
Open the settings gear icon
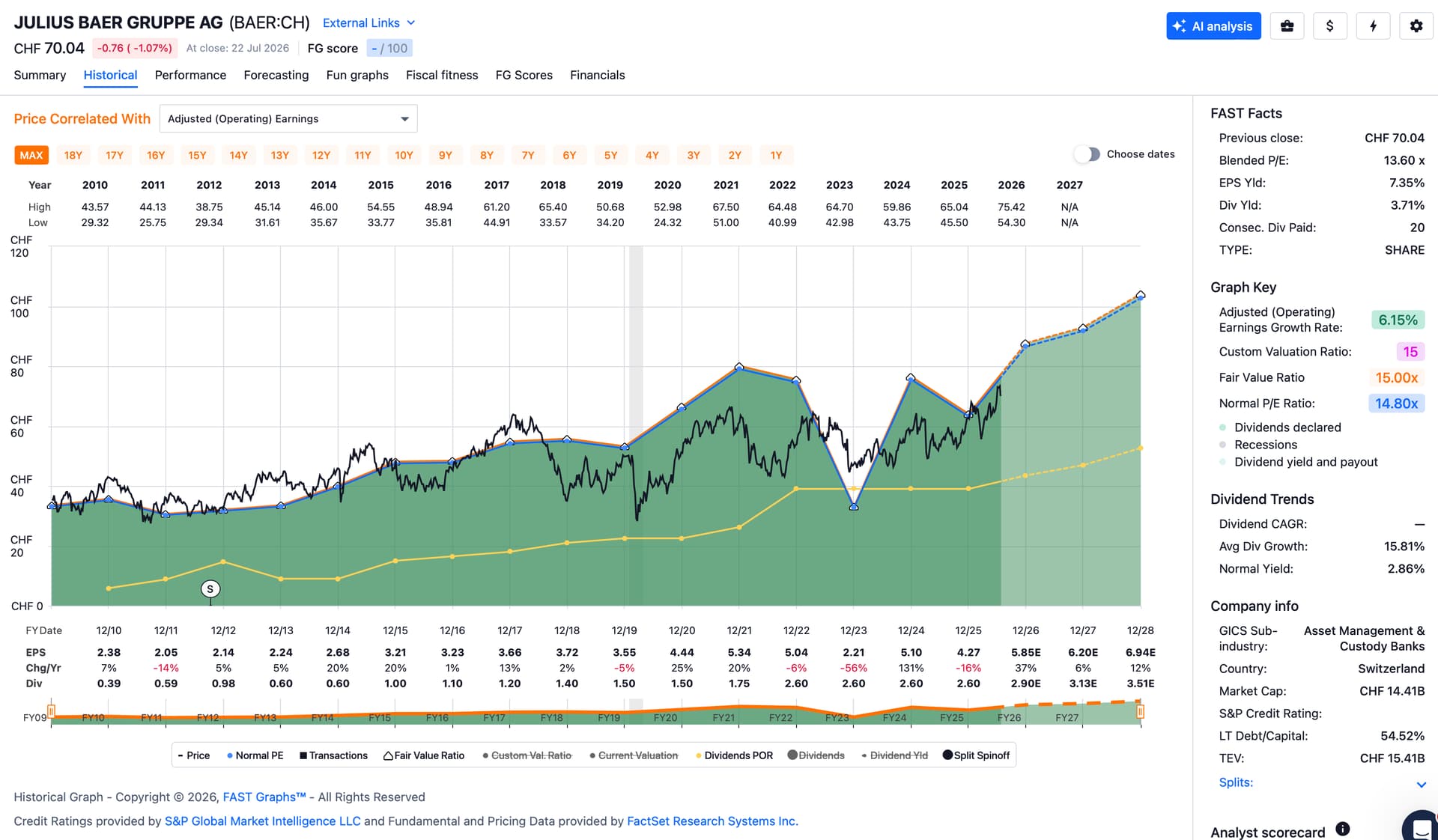click(x=1416, y=26)
